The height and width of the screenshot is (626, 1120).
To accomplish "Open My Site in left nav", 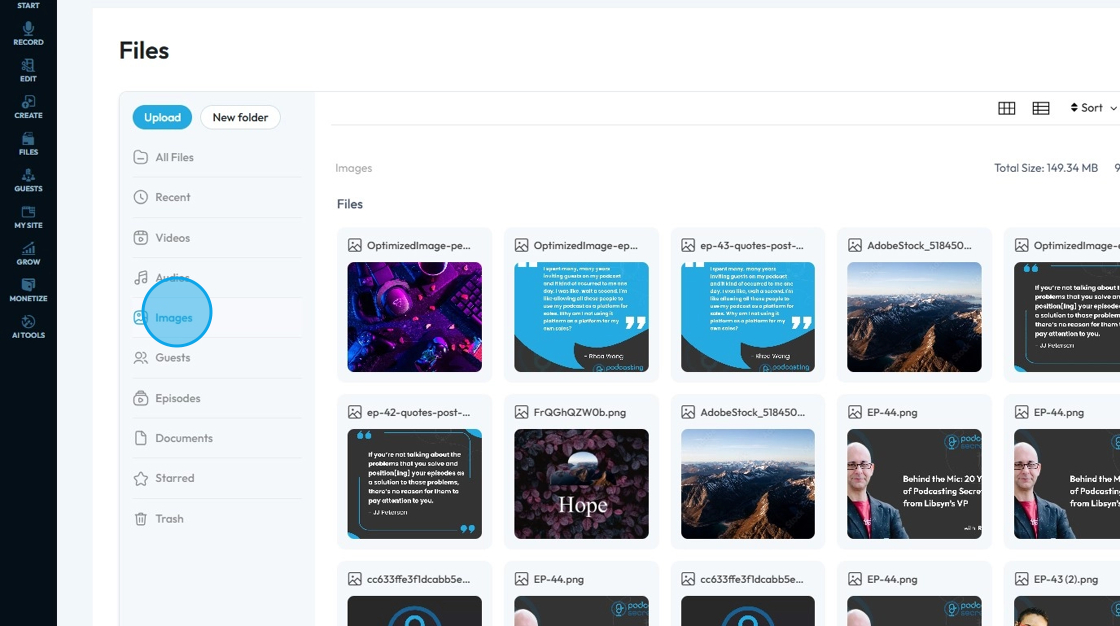I will tap(28, 217).
